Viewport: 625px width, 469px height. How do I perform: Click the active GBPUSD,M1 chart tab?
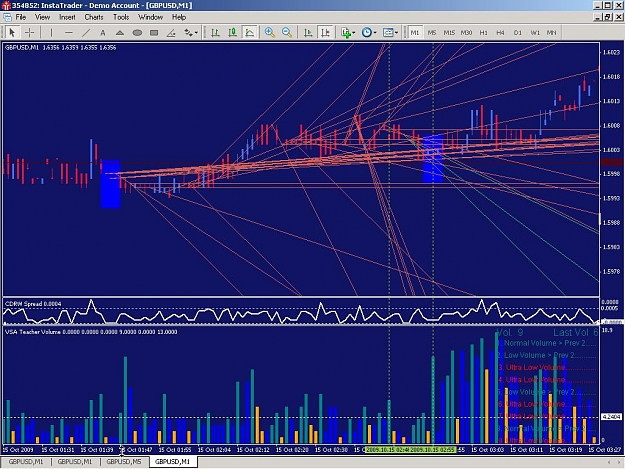[173, 462]
